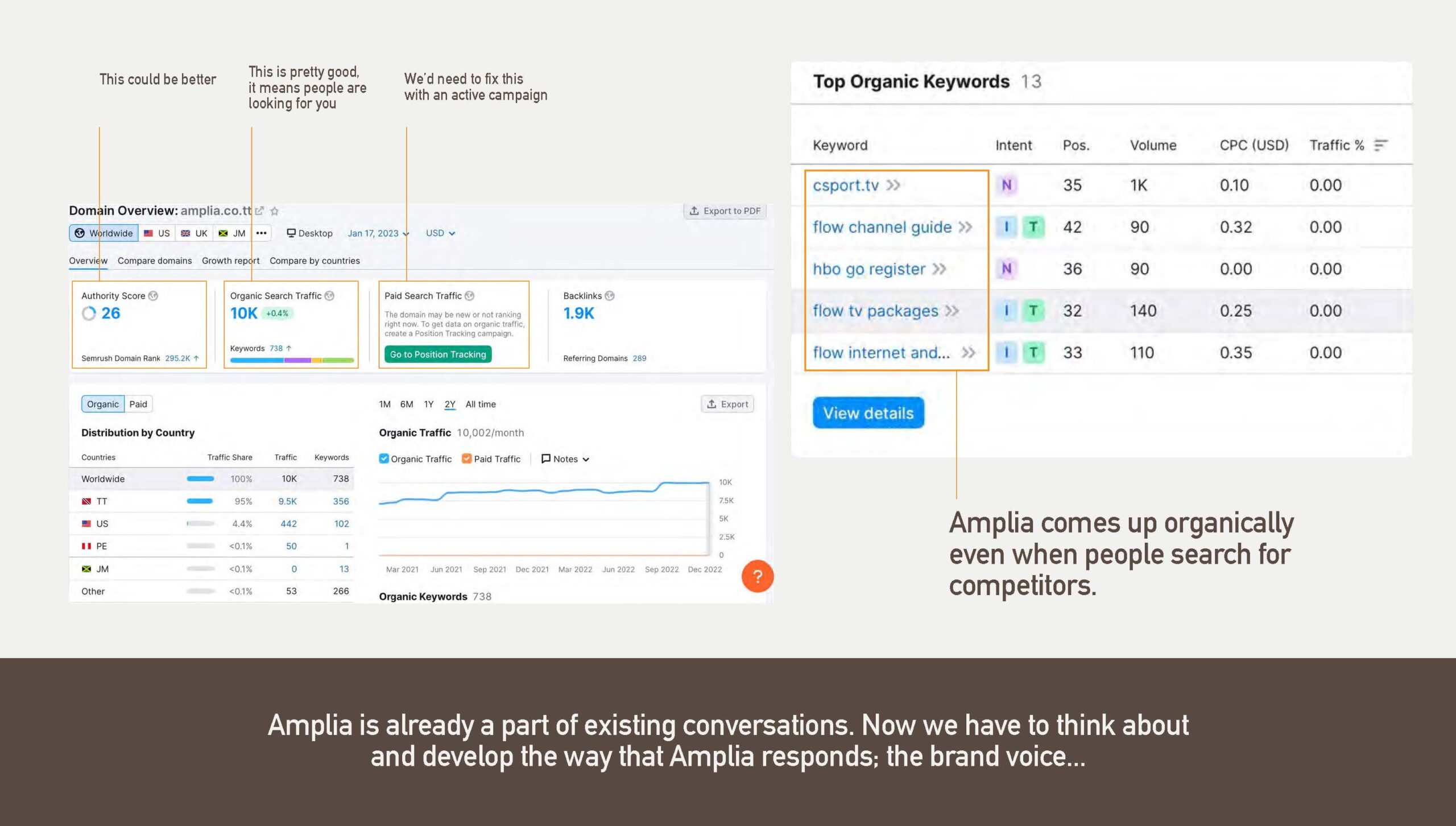Select the 6M time range
This screenshot has height=826, width=1456.
(x=407, y=404)
